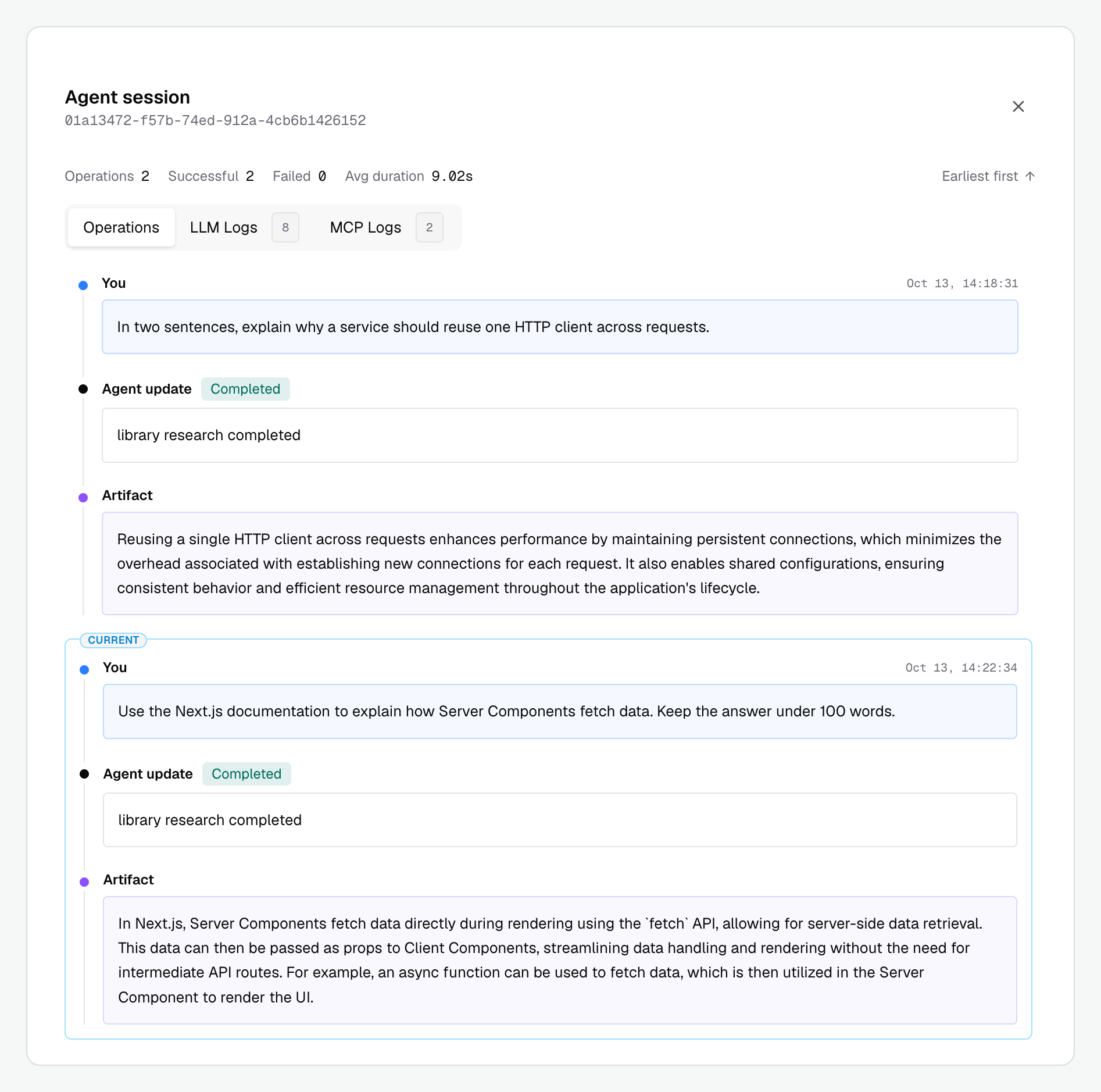1101x1092 pixels.
Task: Click the MCP Logs count badge 2
Action: pyautogui.click(x=430, y=227)
